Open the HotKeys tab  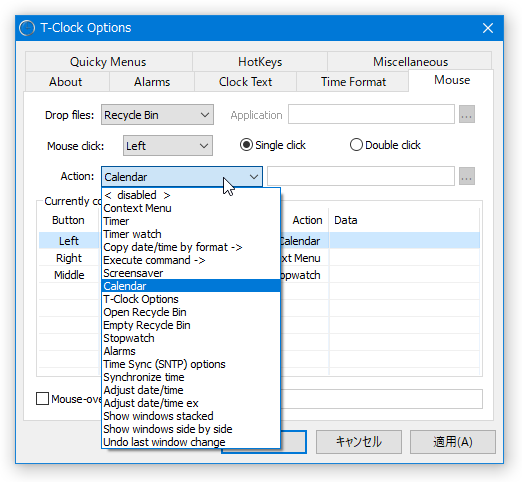260,62
